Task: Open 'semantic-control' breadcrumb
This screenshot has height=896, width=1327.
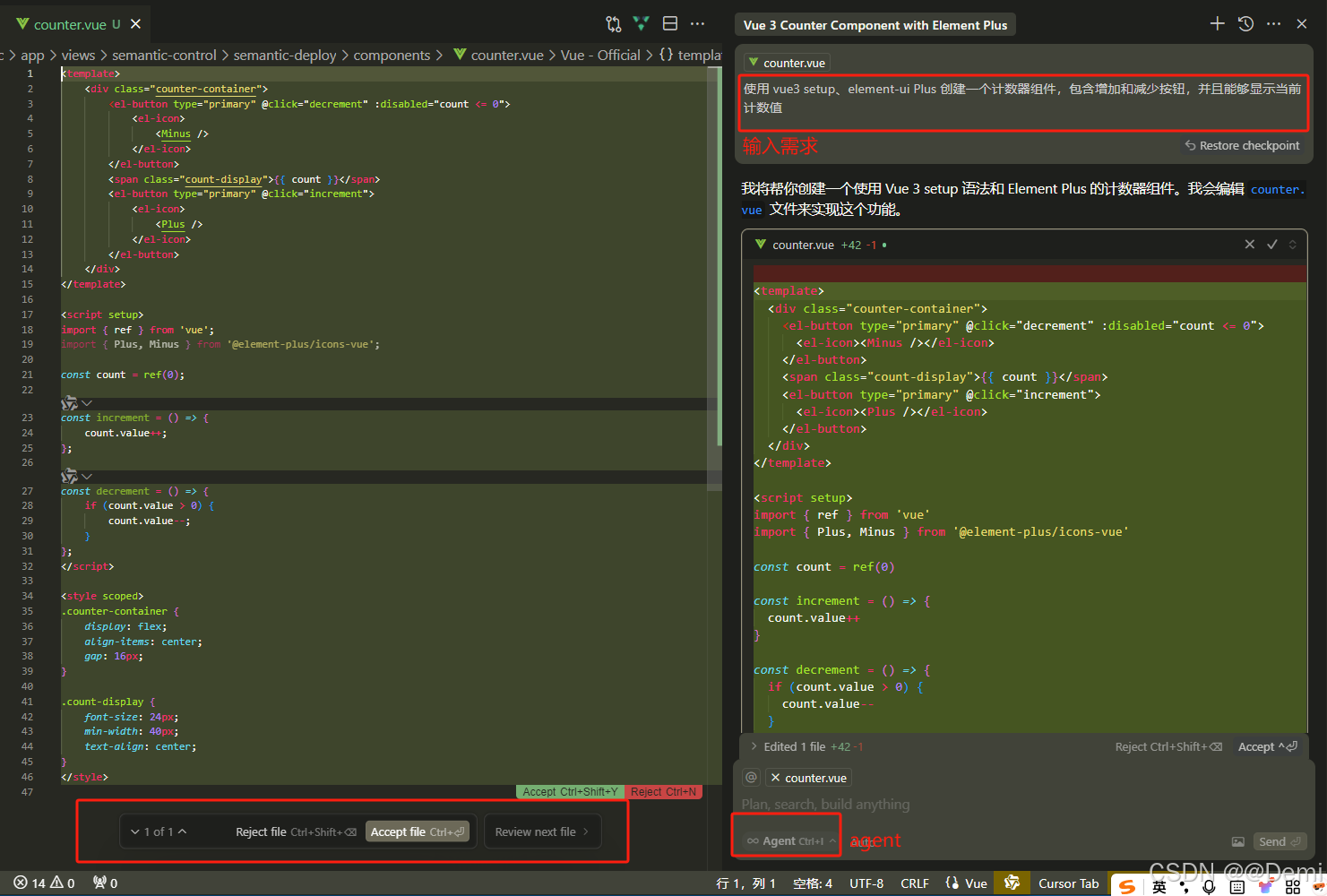Action: (x=164, y=55)
